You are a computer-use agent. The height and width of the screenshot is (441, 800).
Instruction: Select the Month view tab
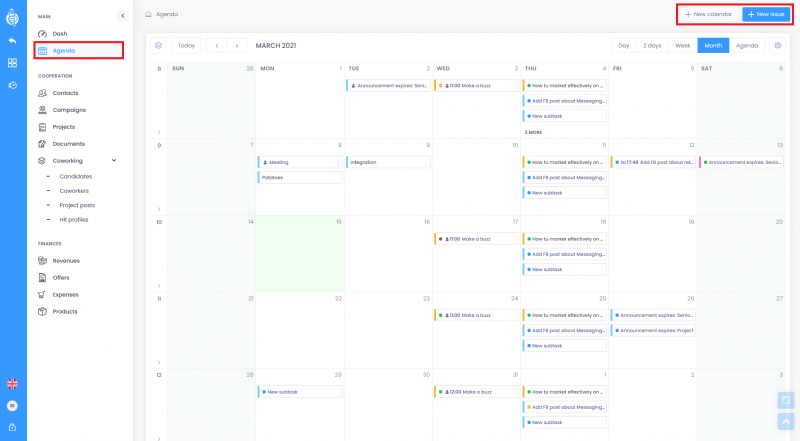713,45
